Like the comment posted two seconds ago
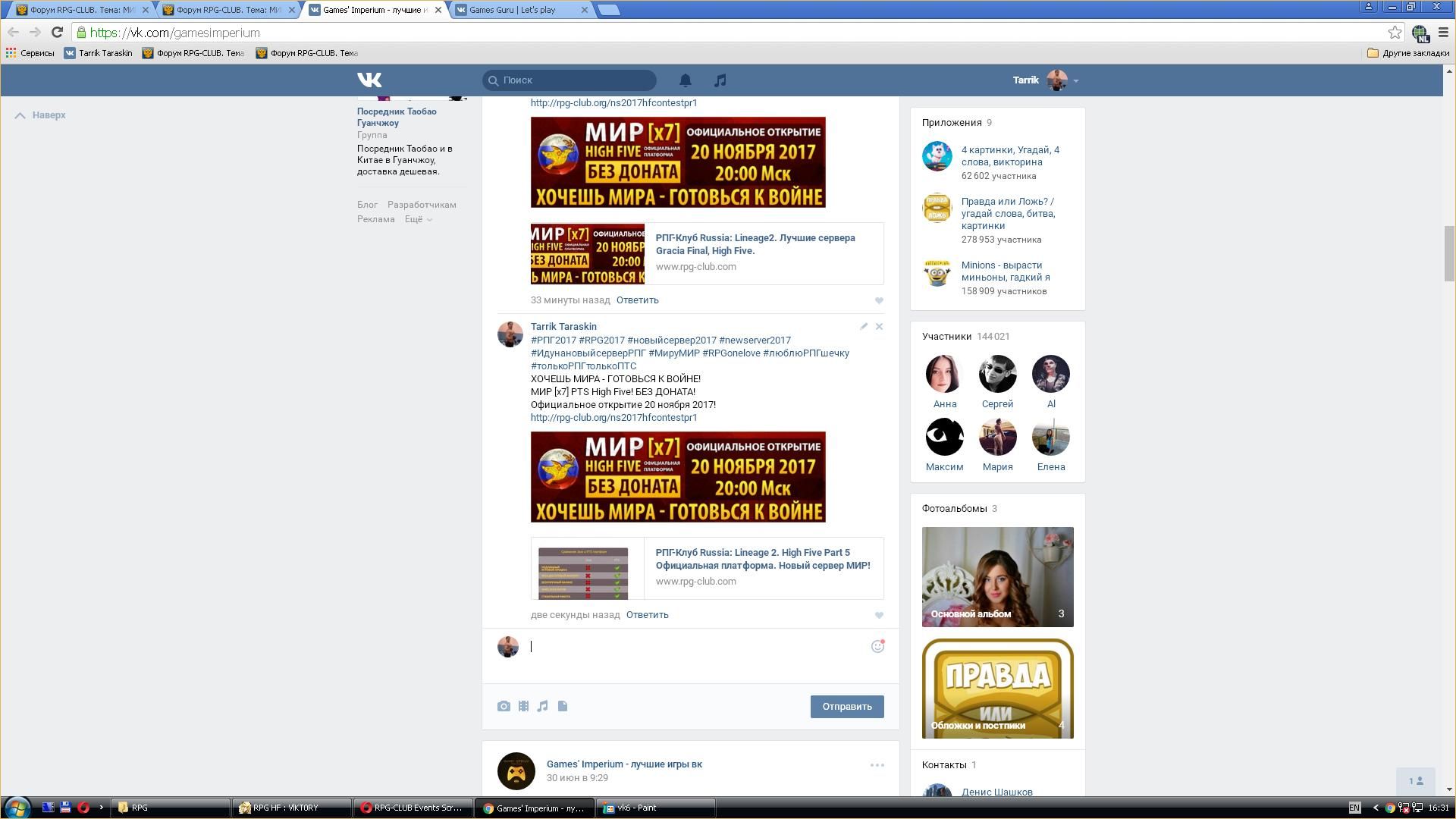This screenshot has height=819, width=1456. pos(879,615)
